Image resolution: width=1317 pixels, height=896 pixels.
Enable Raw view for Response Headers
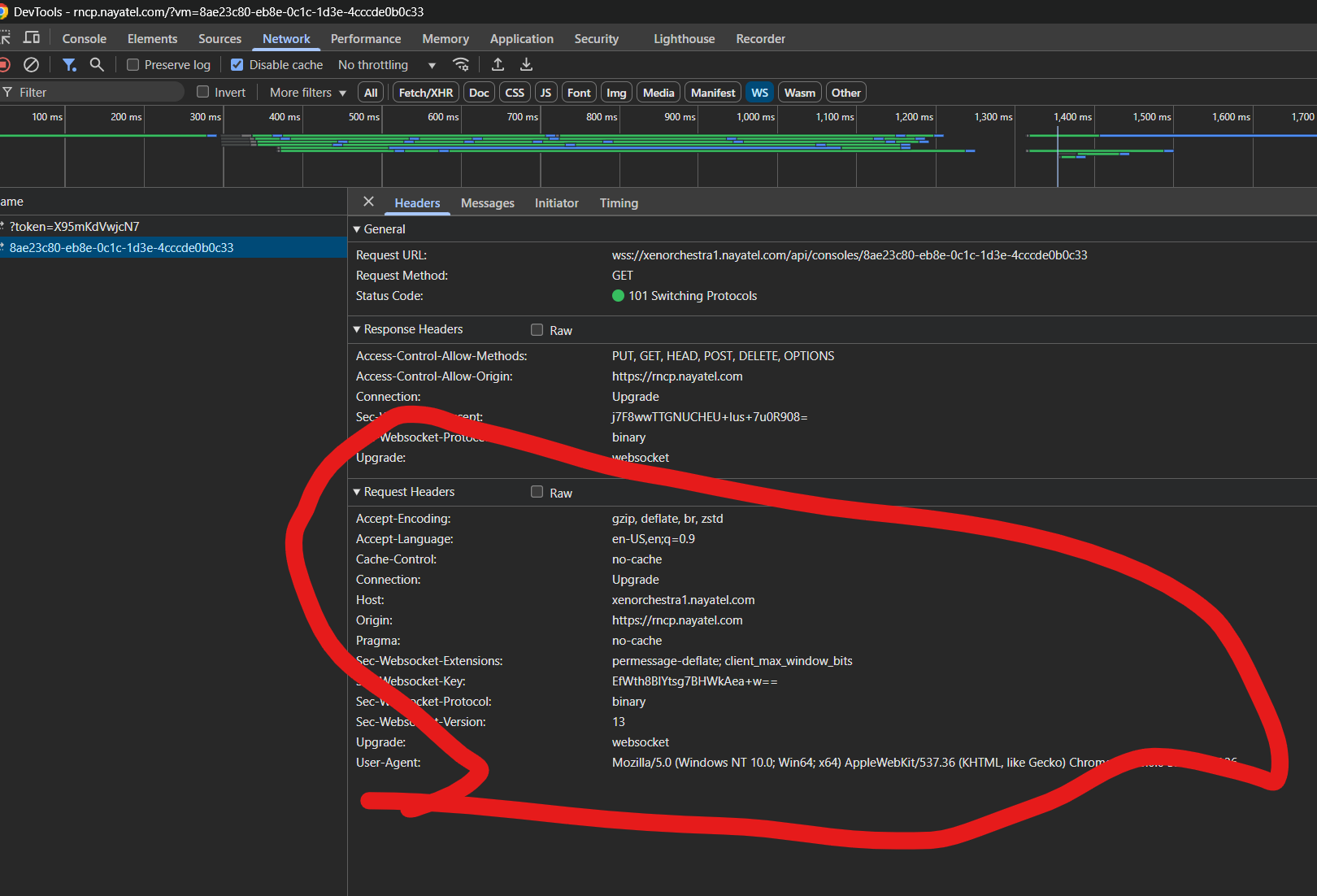537,329
